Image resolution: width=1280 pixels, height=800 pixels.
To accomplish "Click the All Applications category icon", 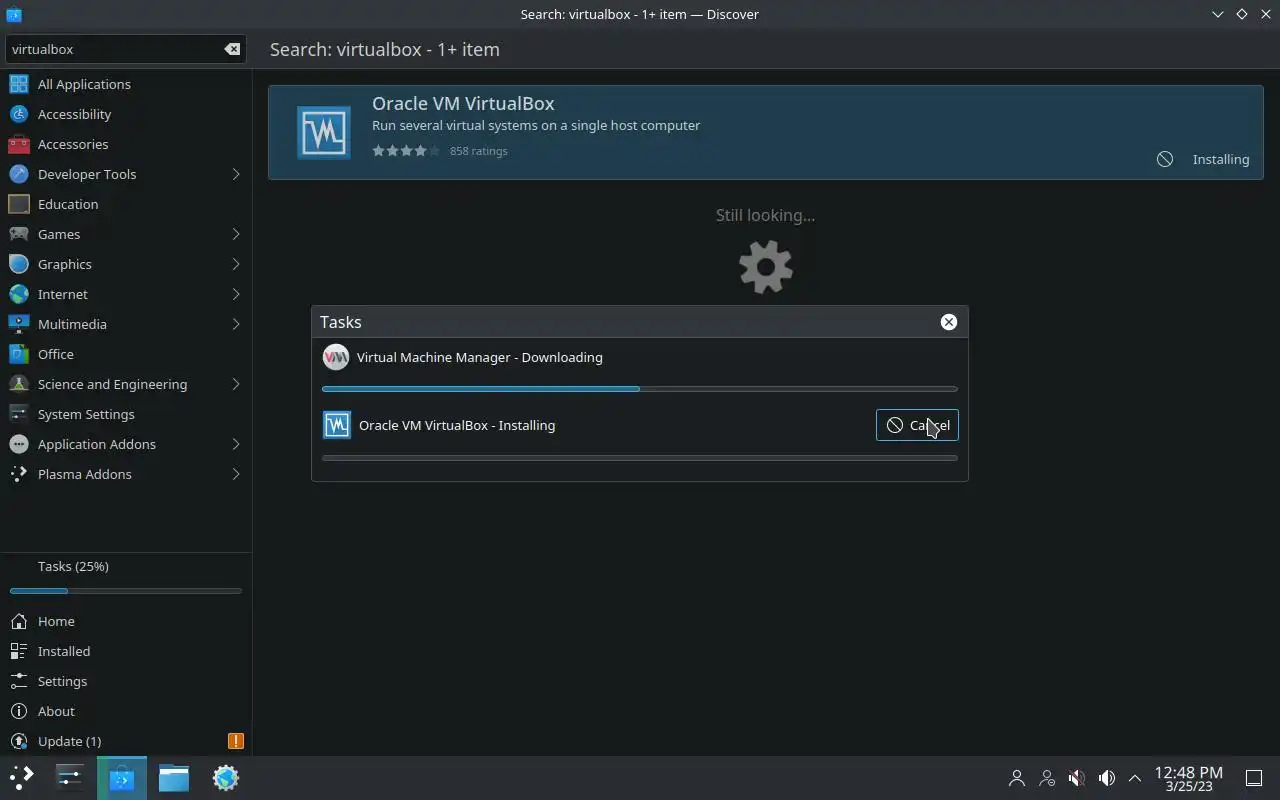I will point(19,84).
